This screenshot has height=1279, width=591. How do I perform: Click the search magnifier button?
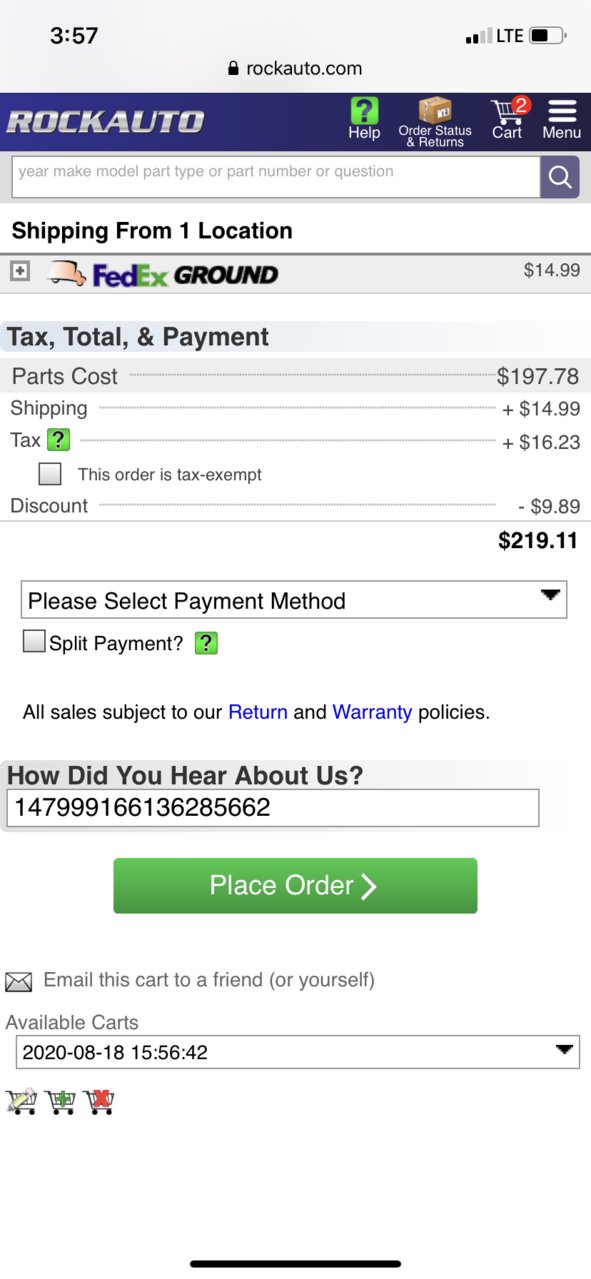tap(560, 178)
